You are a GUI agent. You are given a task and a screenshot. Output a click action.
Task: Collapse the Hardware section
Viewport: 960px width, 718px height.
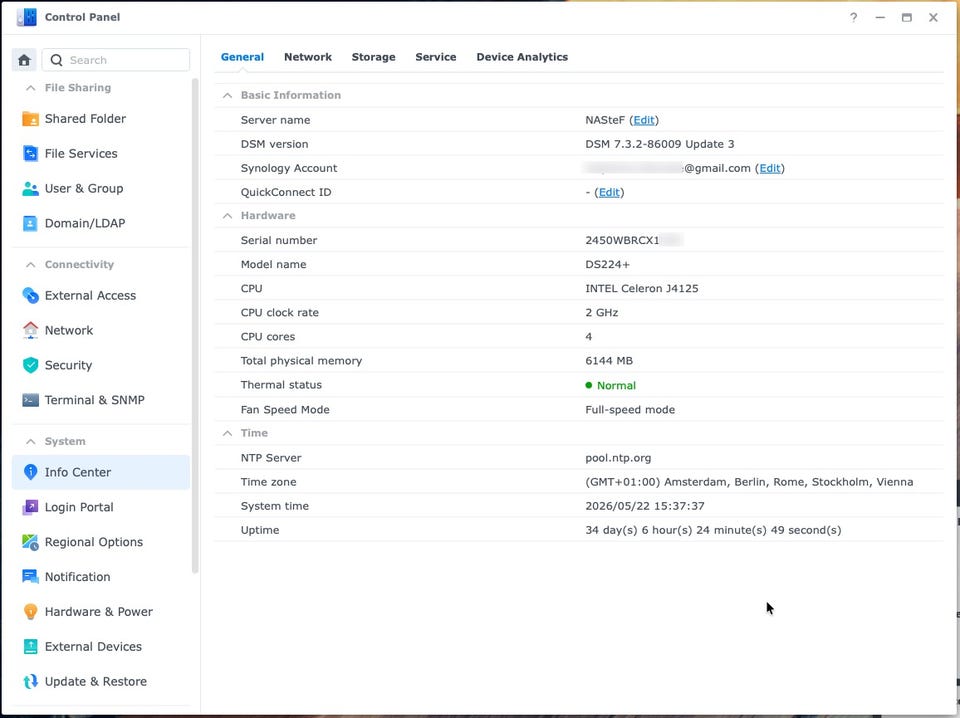coord(227,216)
